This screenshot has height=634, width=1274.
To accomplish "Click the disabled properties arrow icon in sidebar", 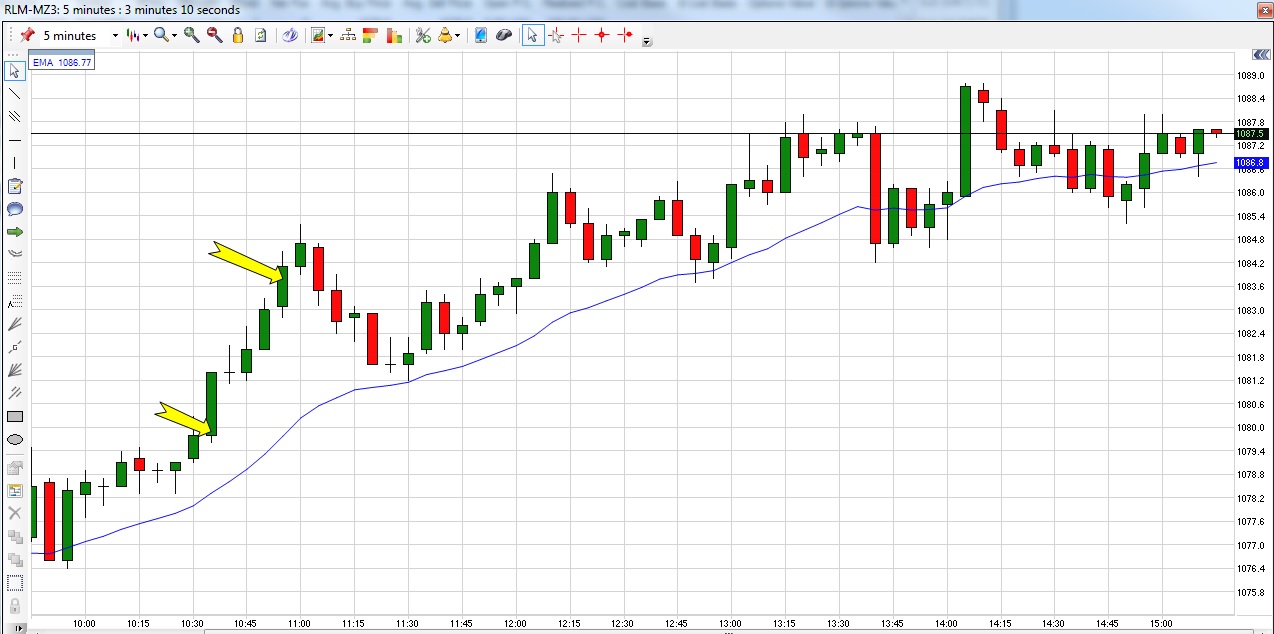I will [x=15, y=467].
